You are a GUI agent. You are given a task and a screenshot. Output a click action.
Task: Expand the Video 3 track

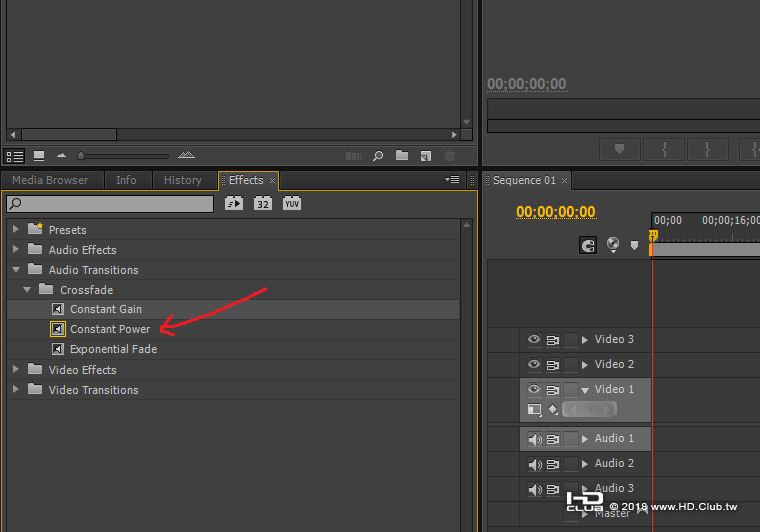[585, 340]
